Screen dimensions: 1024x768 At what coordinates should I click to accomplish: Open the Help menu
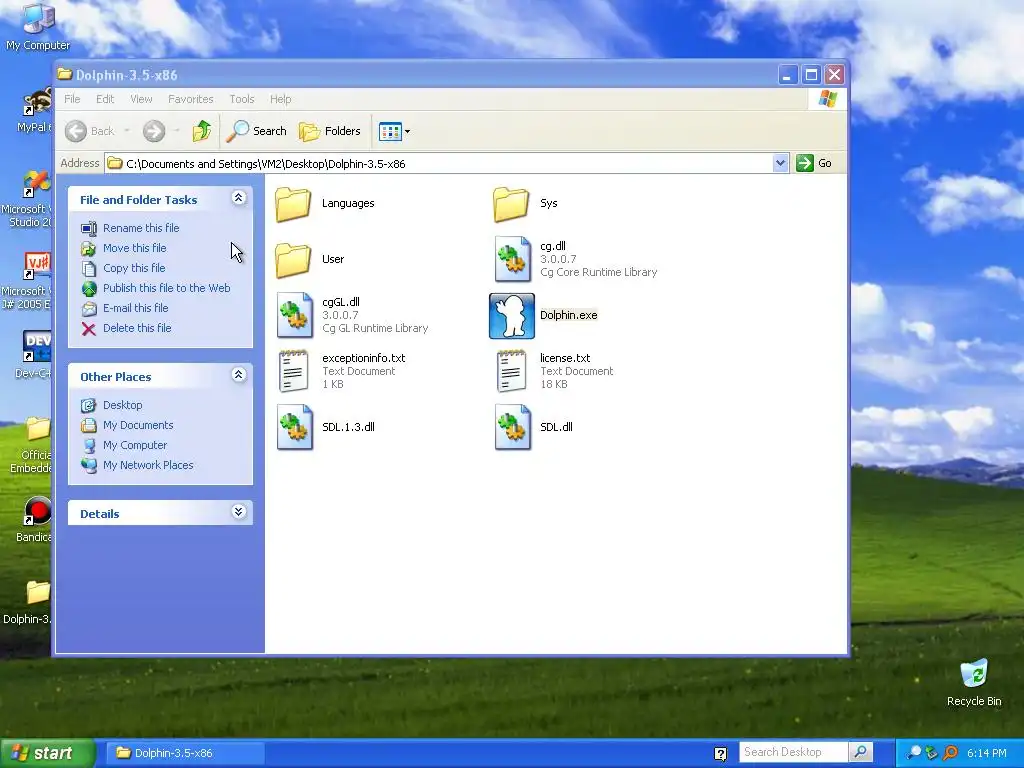point(281,99)
